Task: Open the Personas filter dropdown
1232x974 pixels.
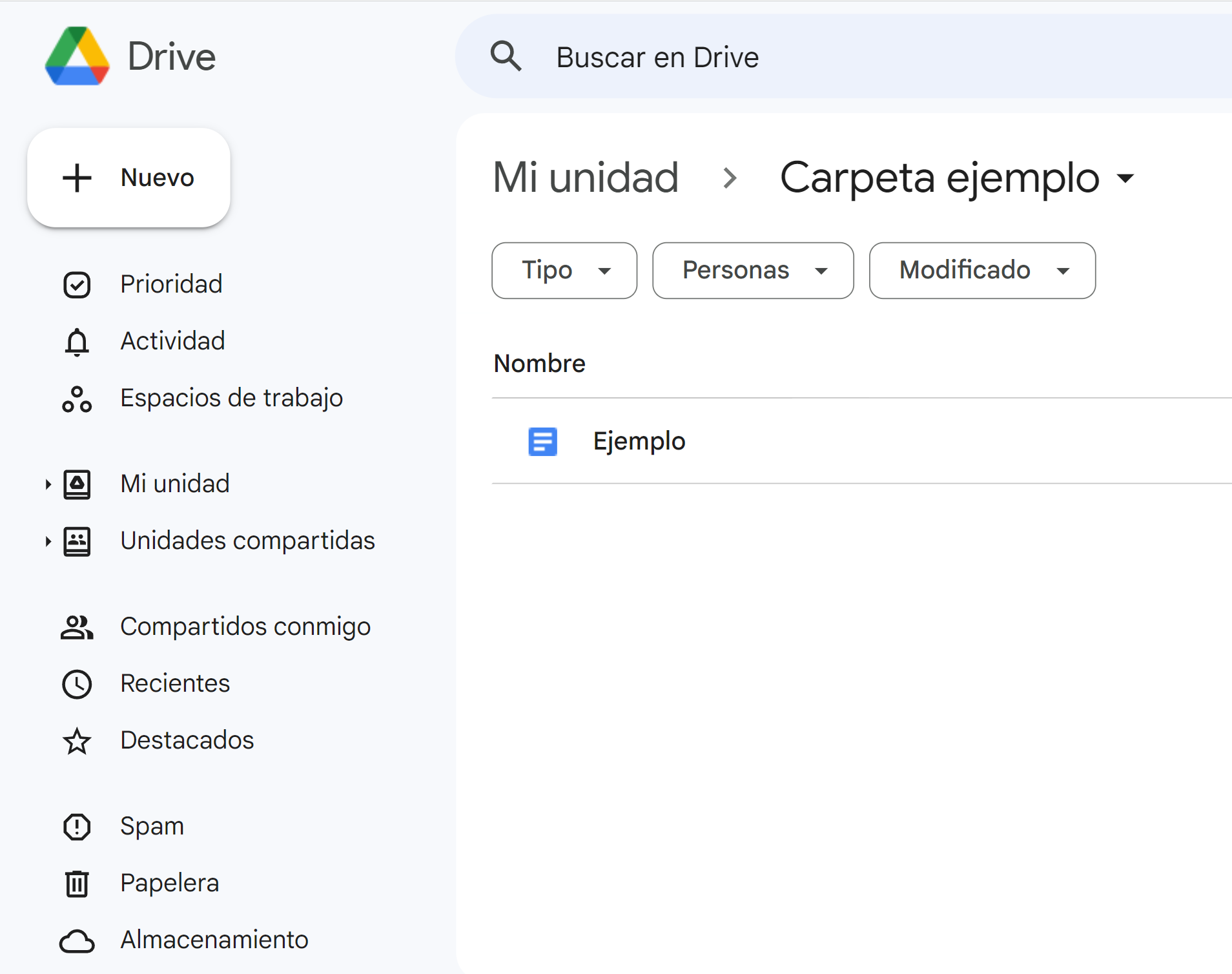Action: (752, 271)
